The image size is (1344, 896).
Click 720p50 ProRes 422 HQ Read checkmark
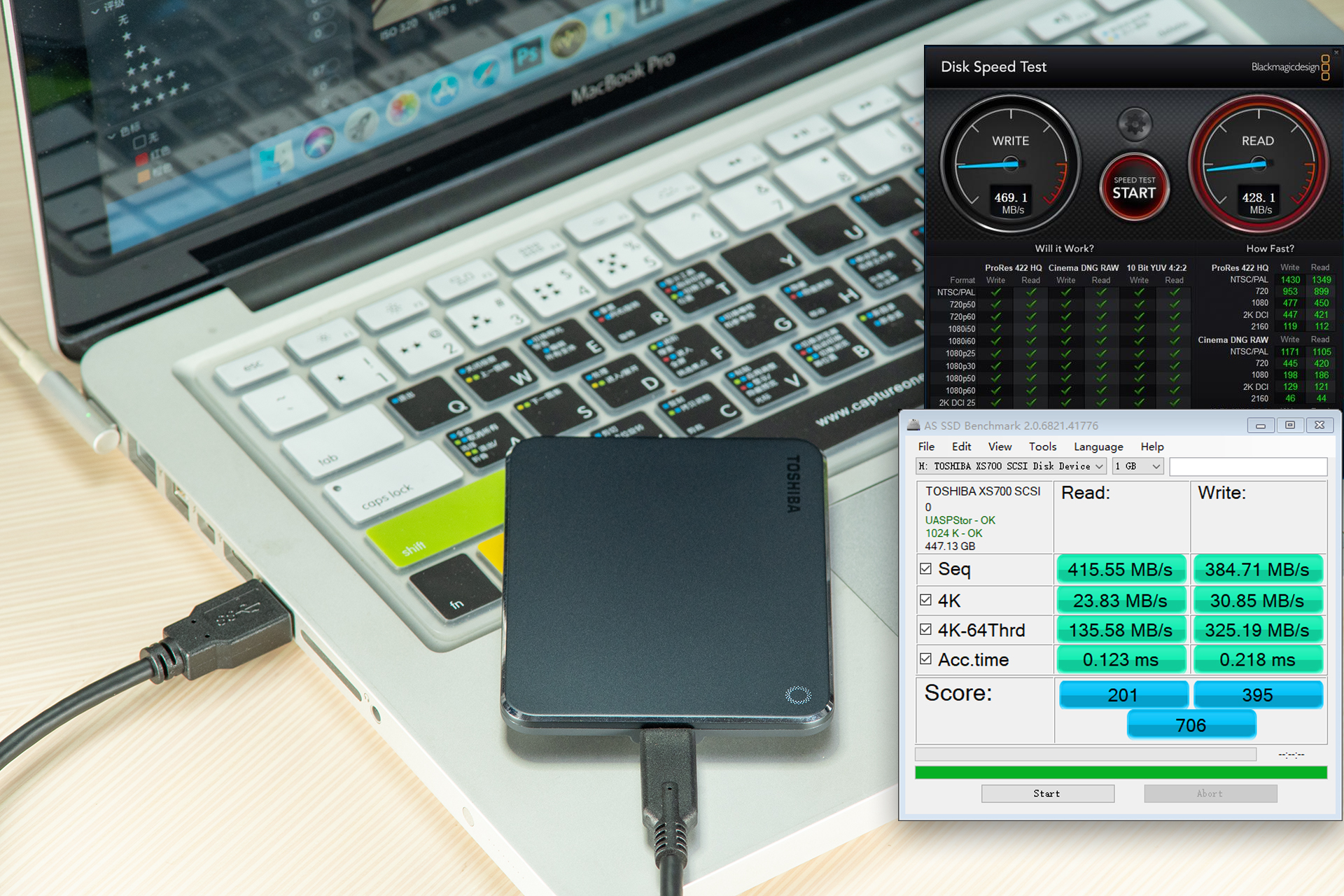(x=1031, y=304)
